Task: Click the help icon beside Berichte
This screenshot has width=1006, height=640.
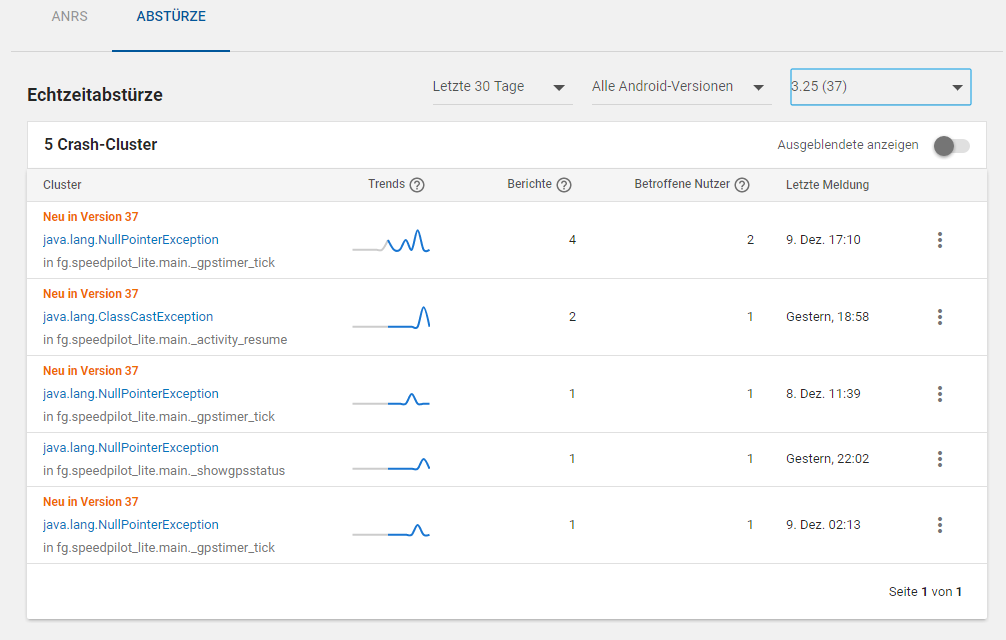Action: (x=564, y=185)
